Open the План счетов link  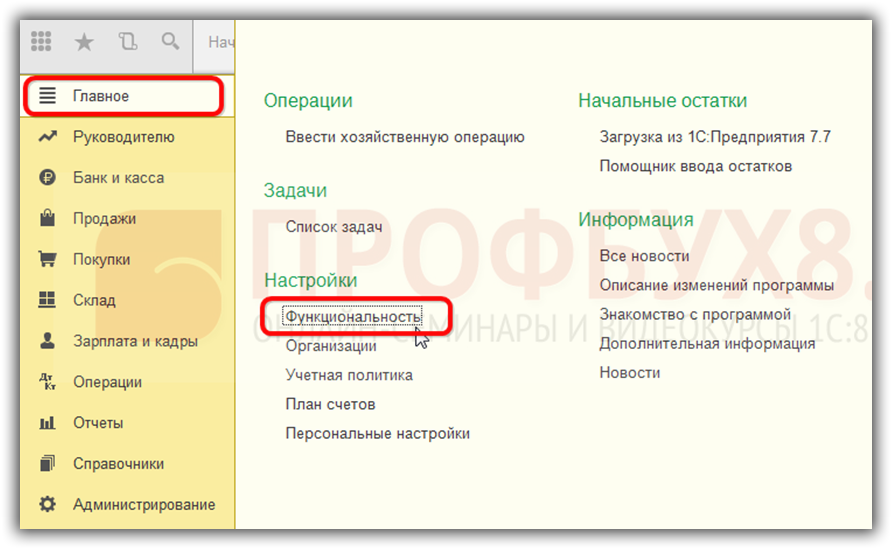coord(330,404)
